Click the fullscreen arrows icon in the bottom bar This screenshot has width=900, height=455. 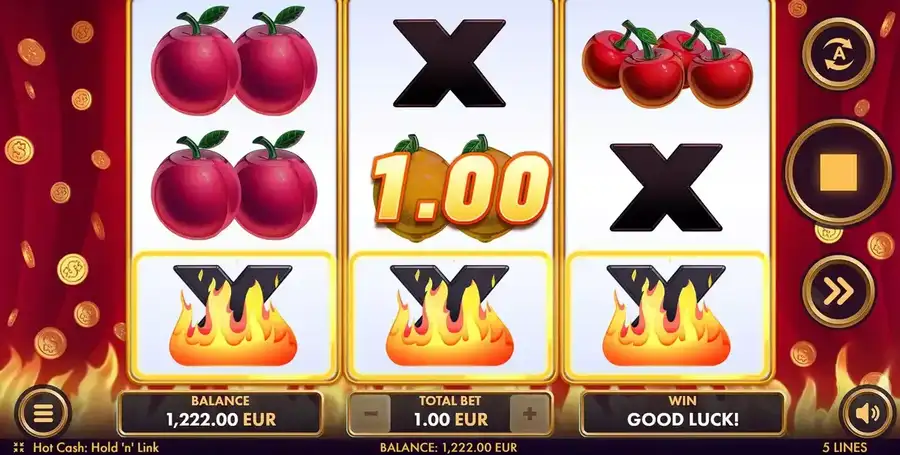click(18, 448)
